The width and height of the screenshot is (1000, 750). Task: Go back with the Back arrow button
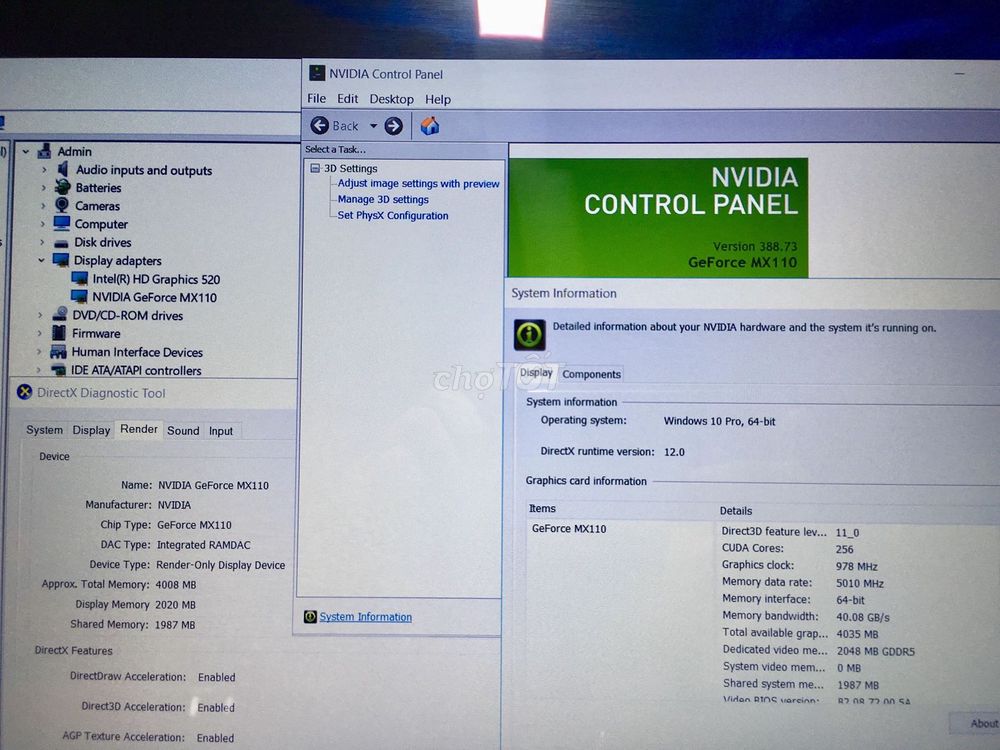pyautogui.click(x=320, y=126)
